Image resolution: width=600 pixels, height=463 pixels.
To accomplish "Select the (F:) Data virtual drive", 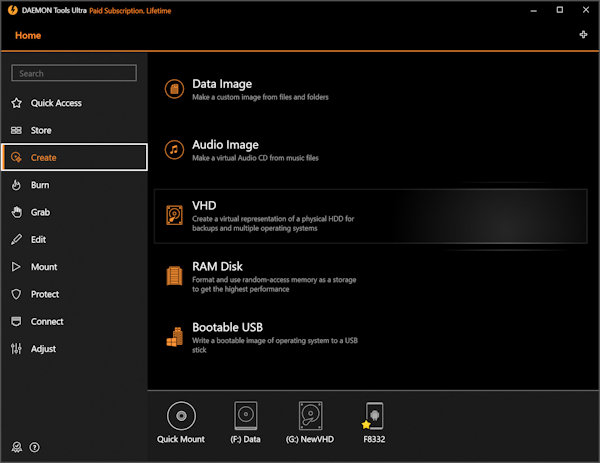I will point(246,416).
